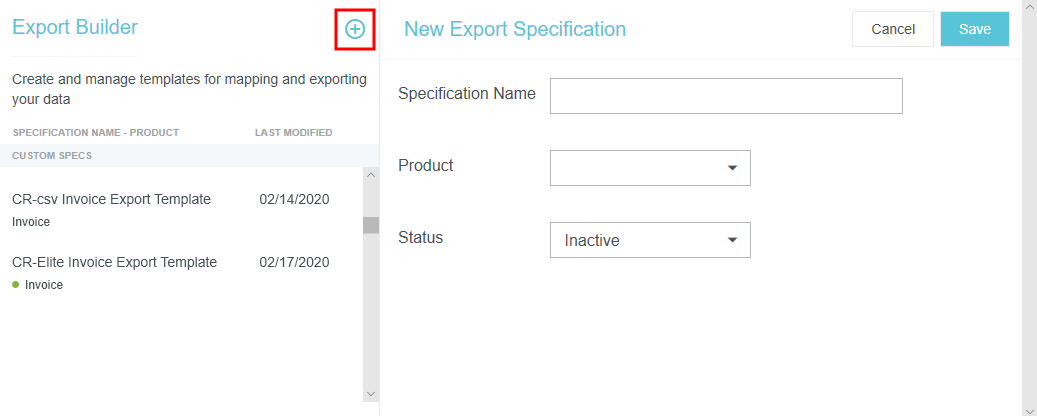Sort by Specification Name - Product column header
This screenshot has width=1037, height=416.
[x=95, y=133]
